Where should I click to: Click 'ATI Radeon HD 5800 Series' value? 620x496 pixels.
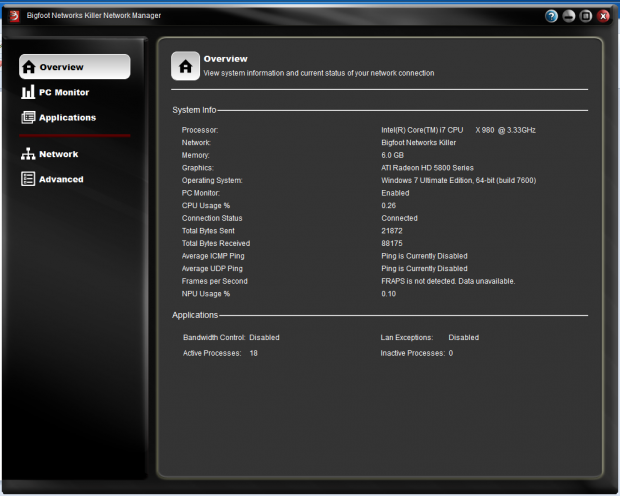pos(427,168)
